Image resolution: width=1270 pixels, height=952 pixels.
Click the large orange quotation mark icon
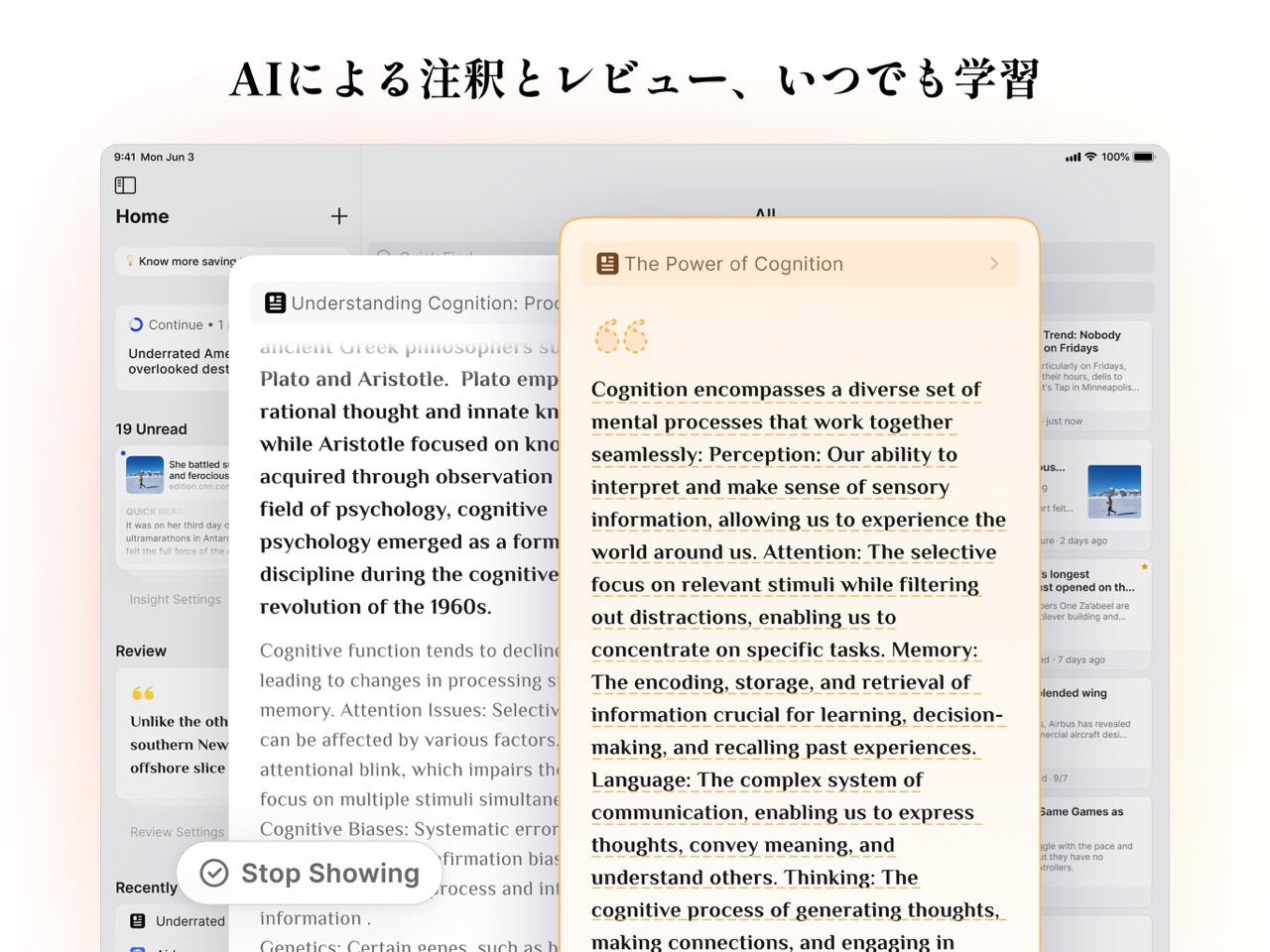[x=621, y=336]
